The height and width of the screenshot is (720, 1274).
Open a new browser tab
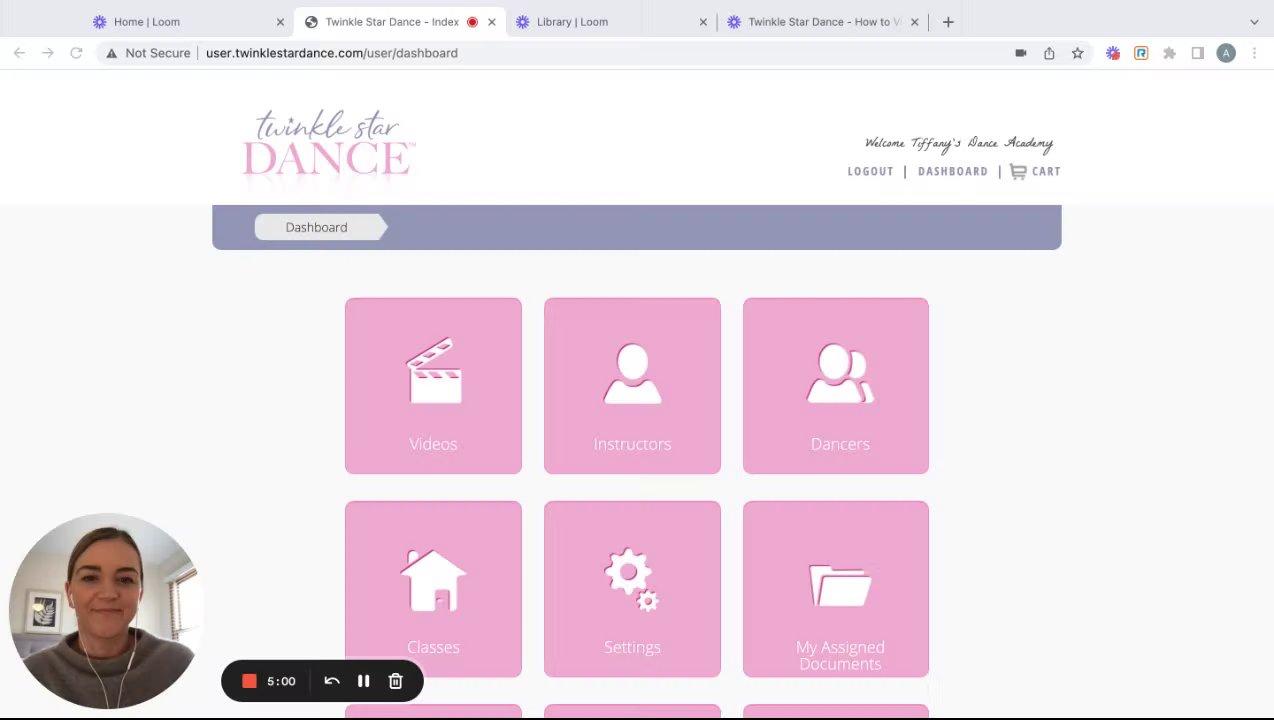point(948,22)
